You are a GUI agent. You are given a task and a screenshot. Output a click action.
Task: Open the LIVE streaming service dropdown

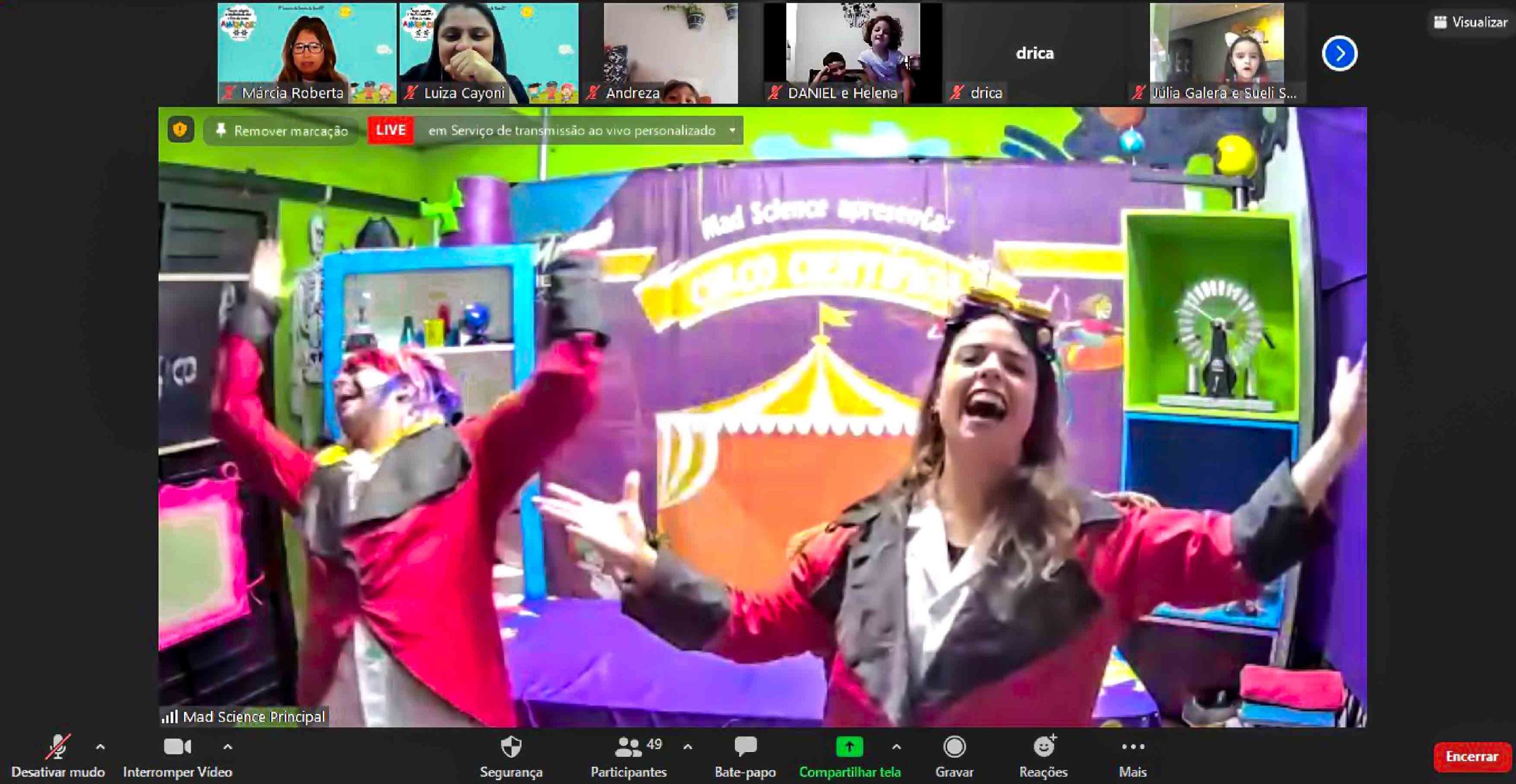tap(733, 130)
